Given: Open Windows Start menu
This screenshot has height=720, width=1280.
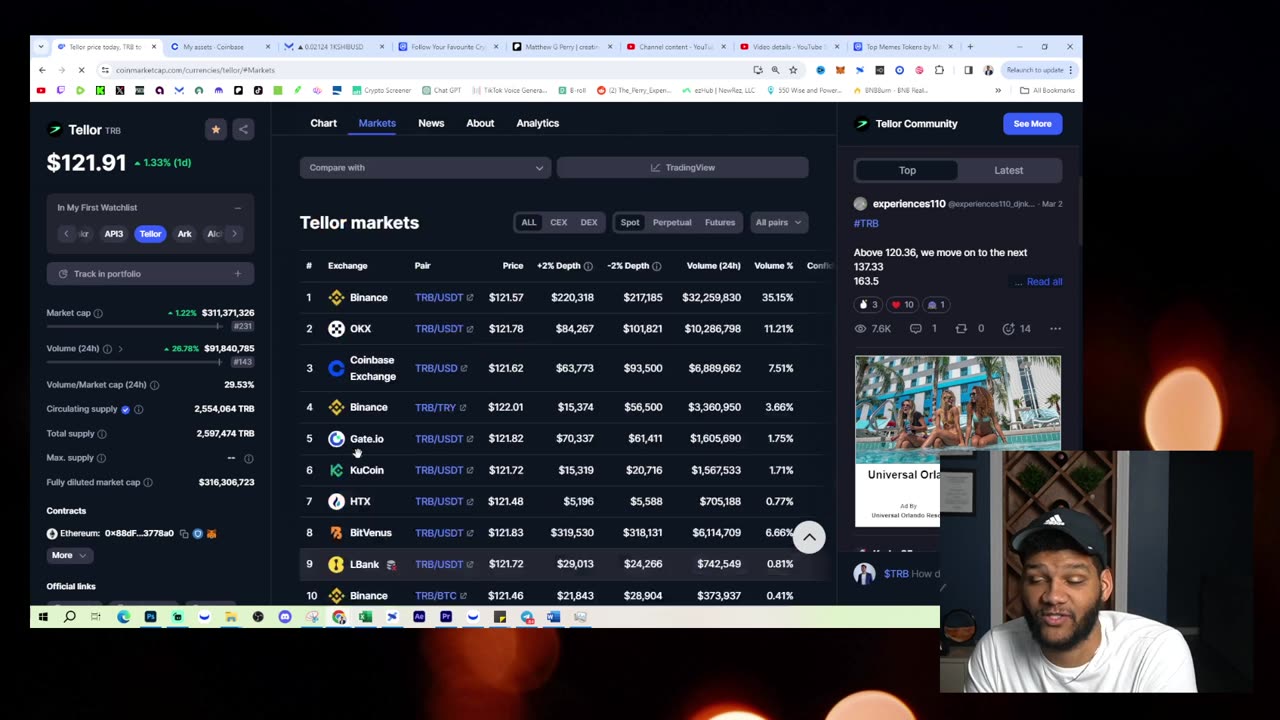Looking at the screenshot, I should [43, 617].
